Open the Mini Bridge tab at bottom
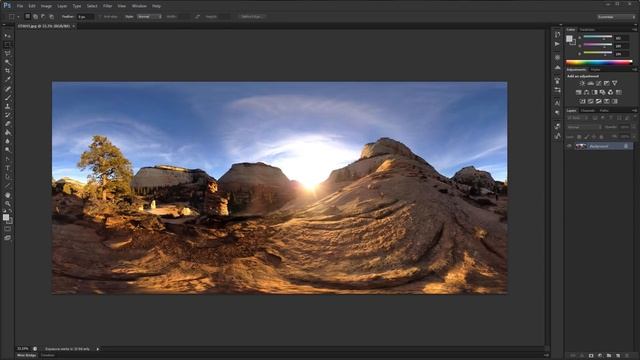The height and width of the screenshot is (360, 640). (x=27, y=356)
